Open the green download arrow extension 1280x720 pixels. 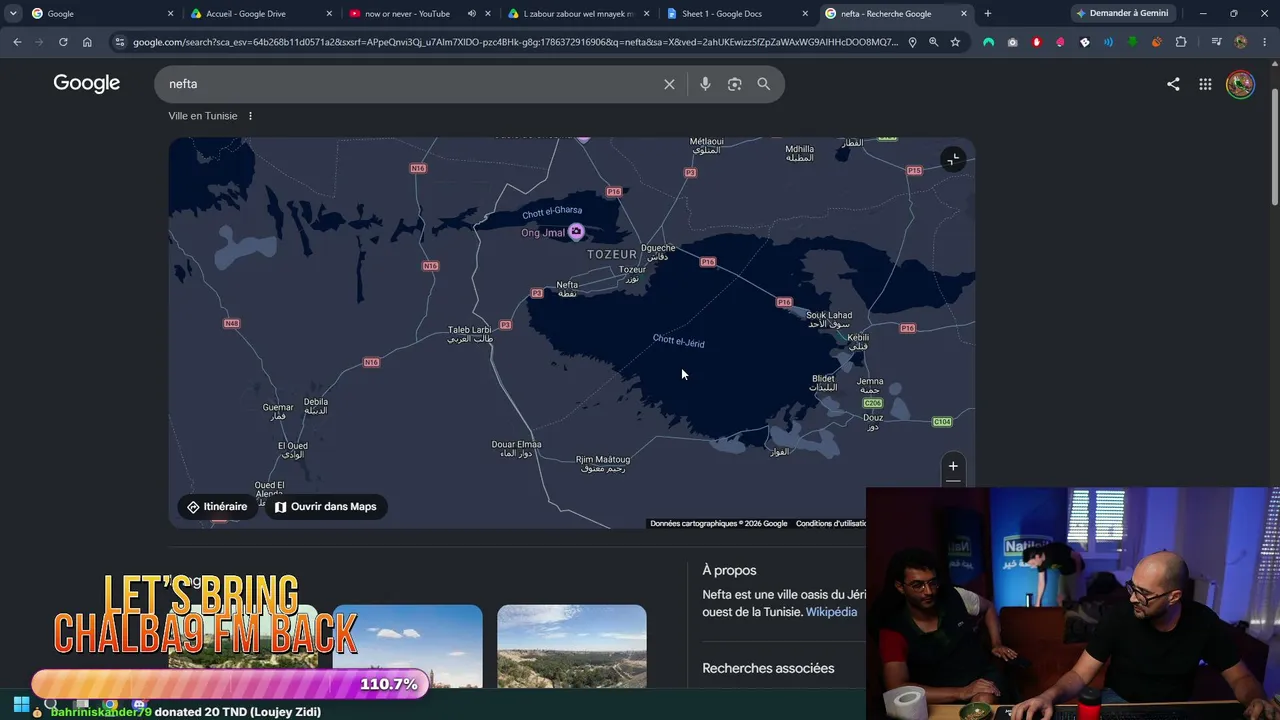coord(1132,42)
